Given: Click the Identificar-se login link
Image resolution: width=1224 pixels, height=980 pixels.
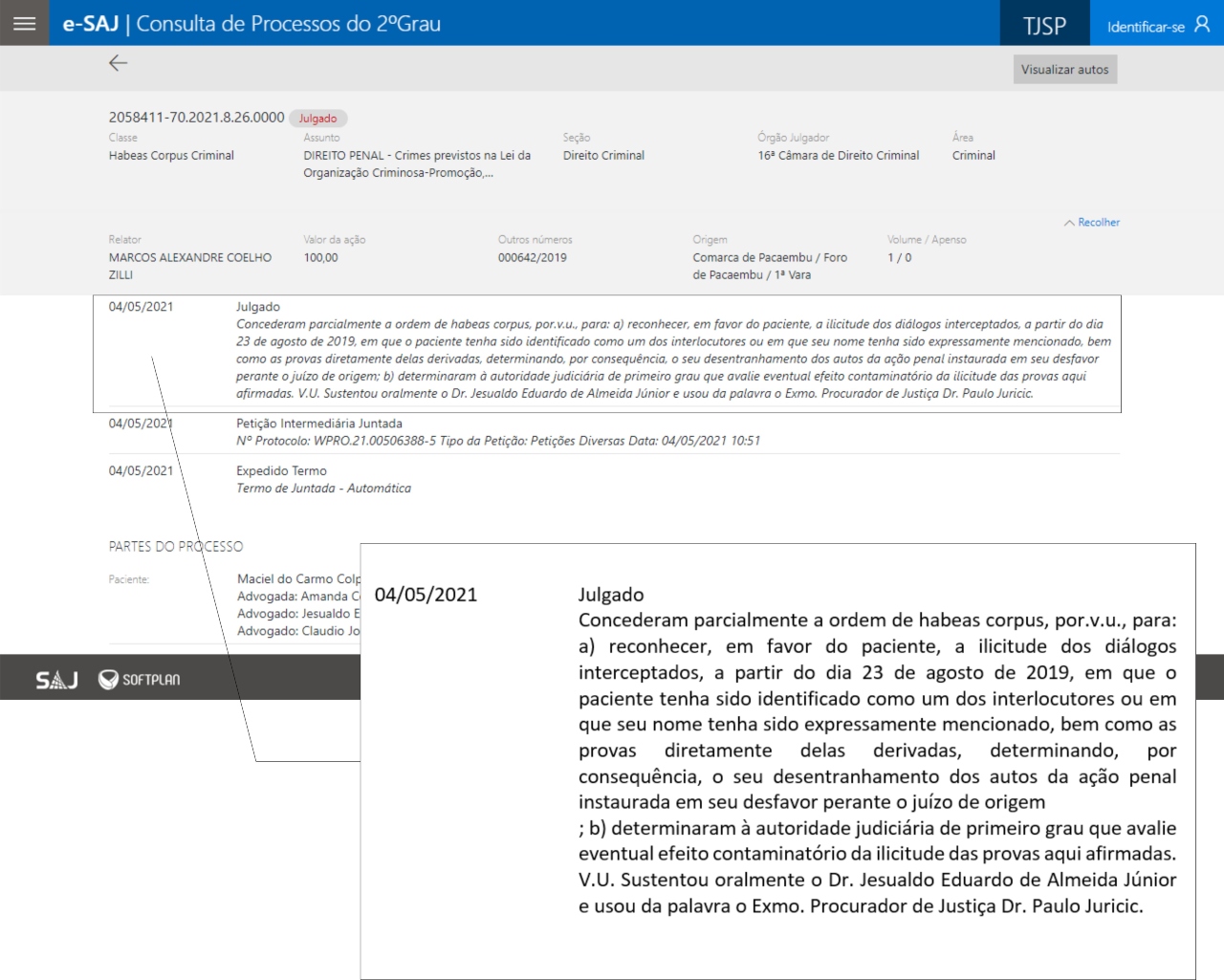Looking at the screenshot, I should [x=1145, y=27].
